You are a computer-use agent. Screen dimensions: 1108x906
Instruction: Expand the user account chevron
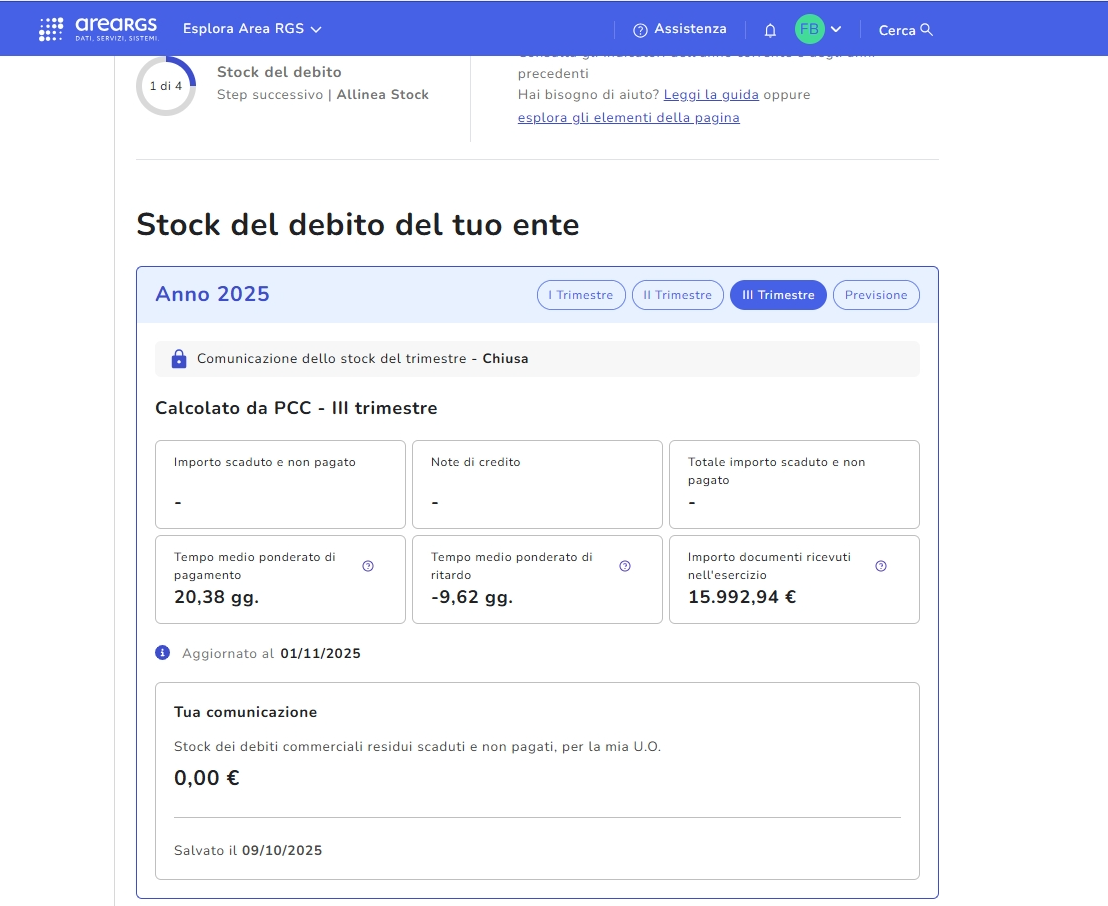(x=836, y=29)
